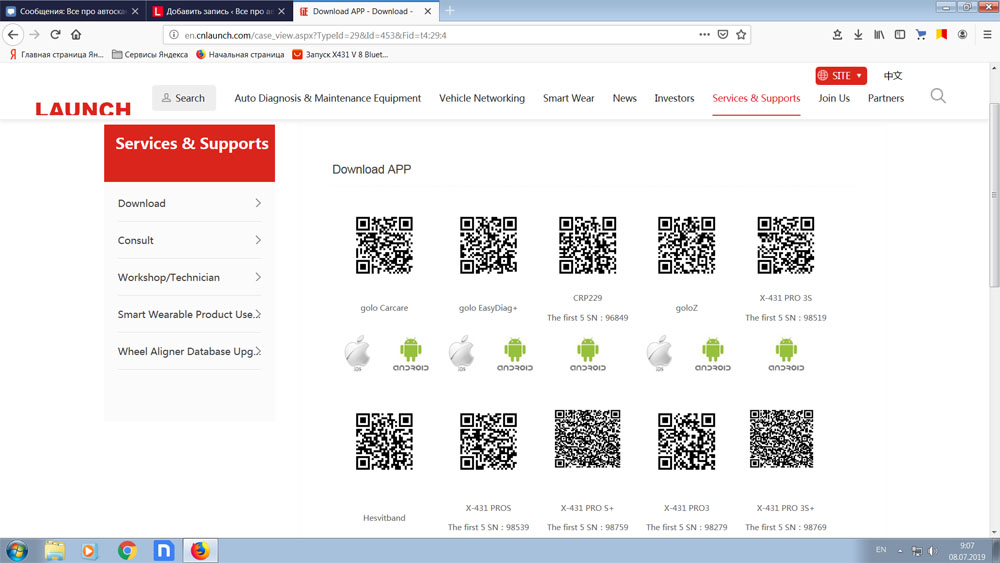Click the Search user button
The image size is (1000, 563).
(x=184, y=98)
